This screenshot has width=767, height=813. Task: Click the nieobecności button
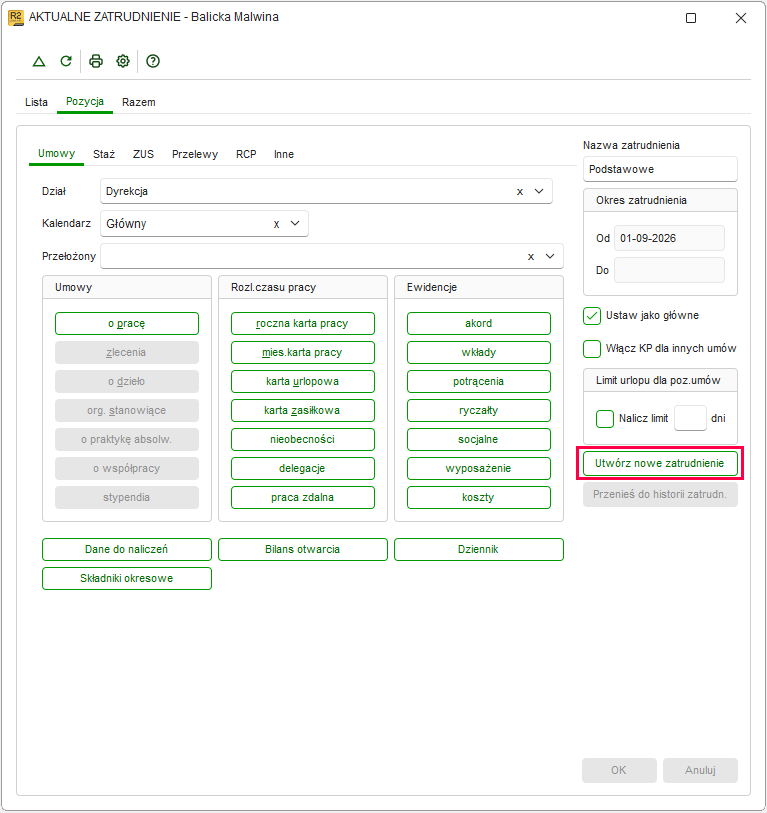coord(302,440)
